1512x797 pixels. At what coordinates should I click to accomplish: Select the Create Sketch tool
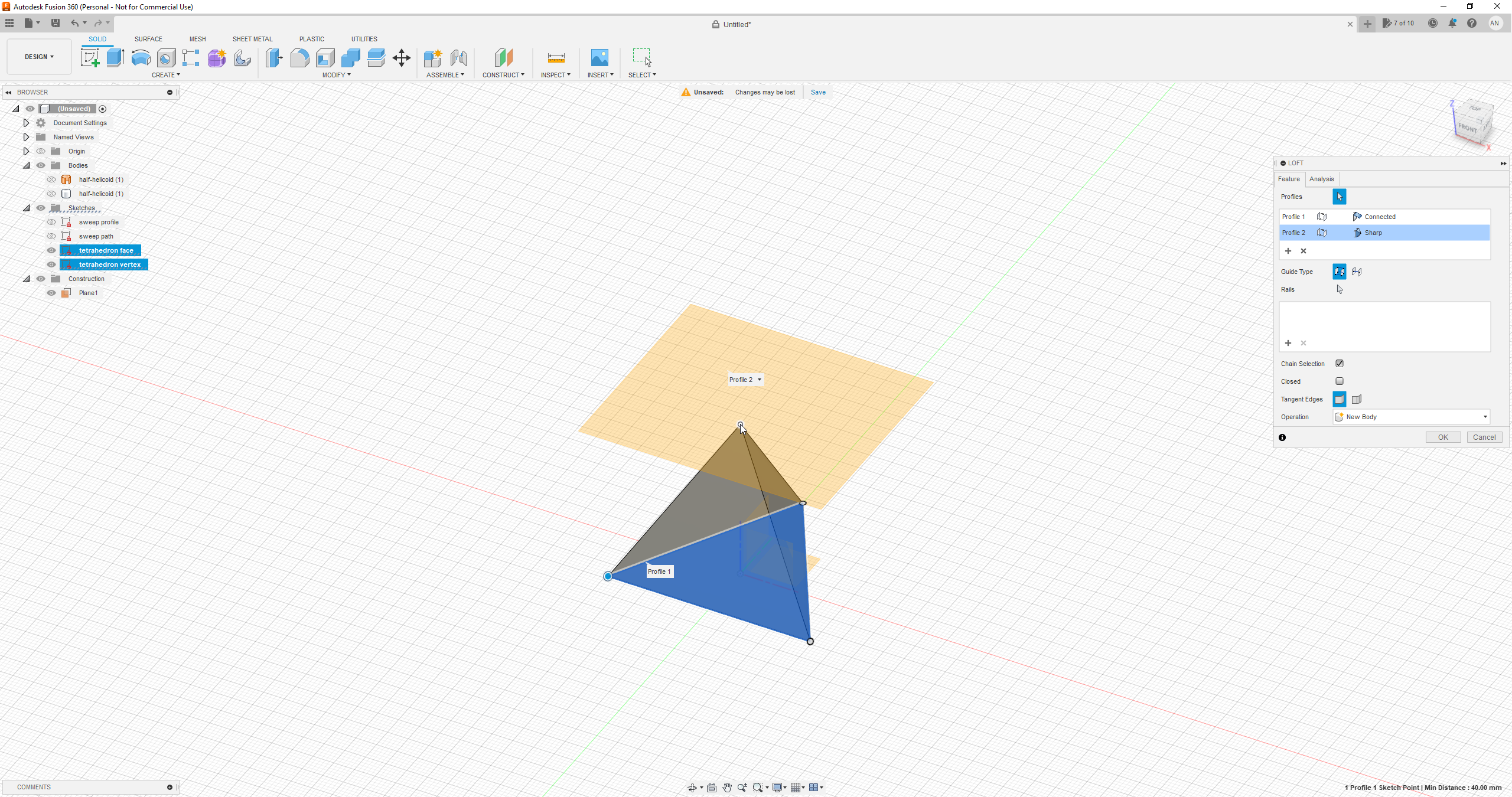[x=90, y=57]
